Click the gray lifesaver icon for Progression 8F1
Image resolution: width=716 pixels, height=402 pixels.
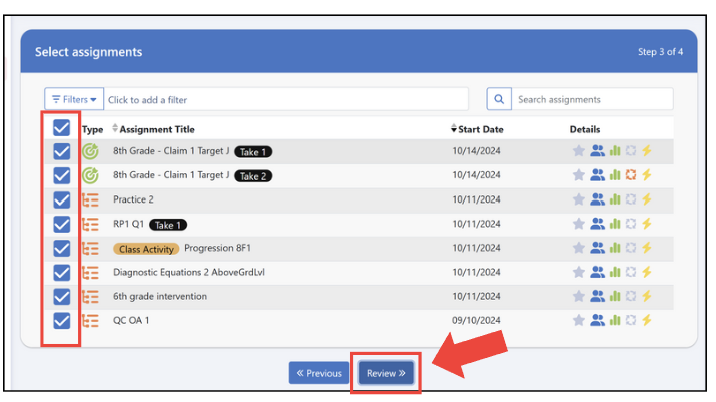pyautogui.click(x=631, y=248)
